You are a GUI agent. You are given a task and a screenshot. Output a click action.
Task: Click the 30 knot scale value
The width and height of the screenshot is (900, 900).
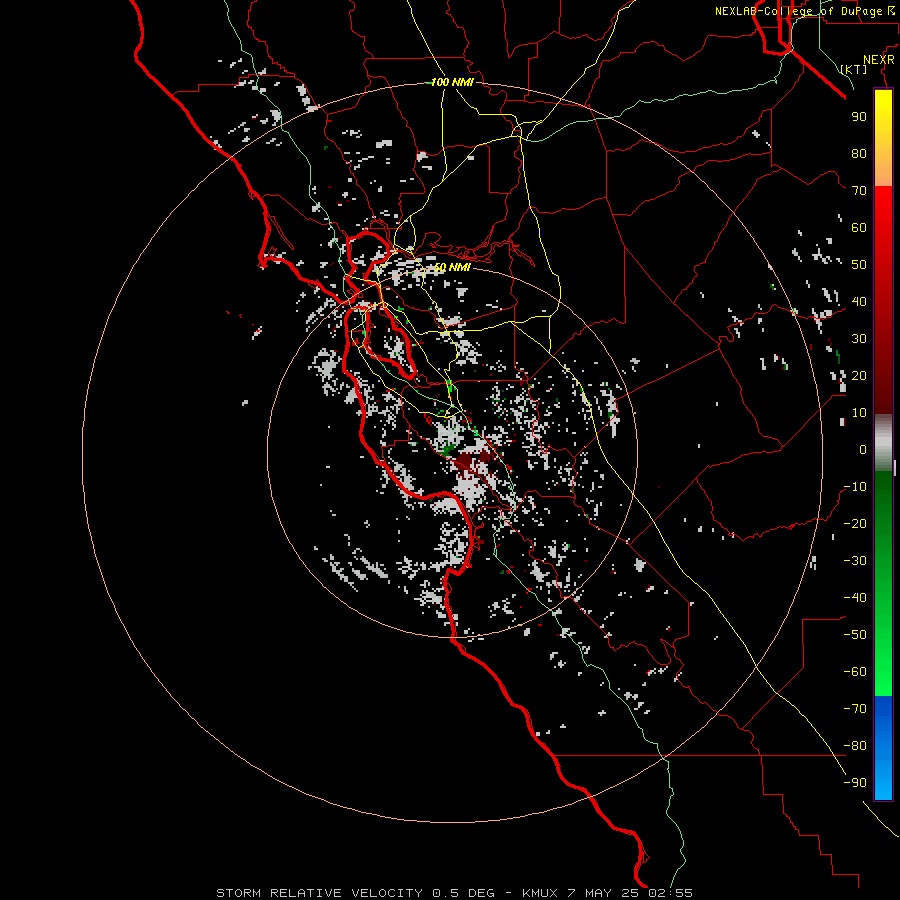tap(859, 339)
